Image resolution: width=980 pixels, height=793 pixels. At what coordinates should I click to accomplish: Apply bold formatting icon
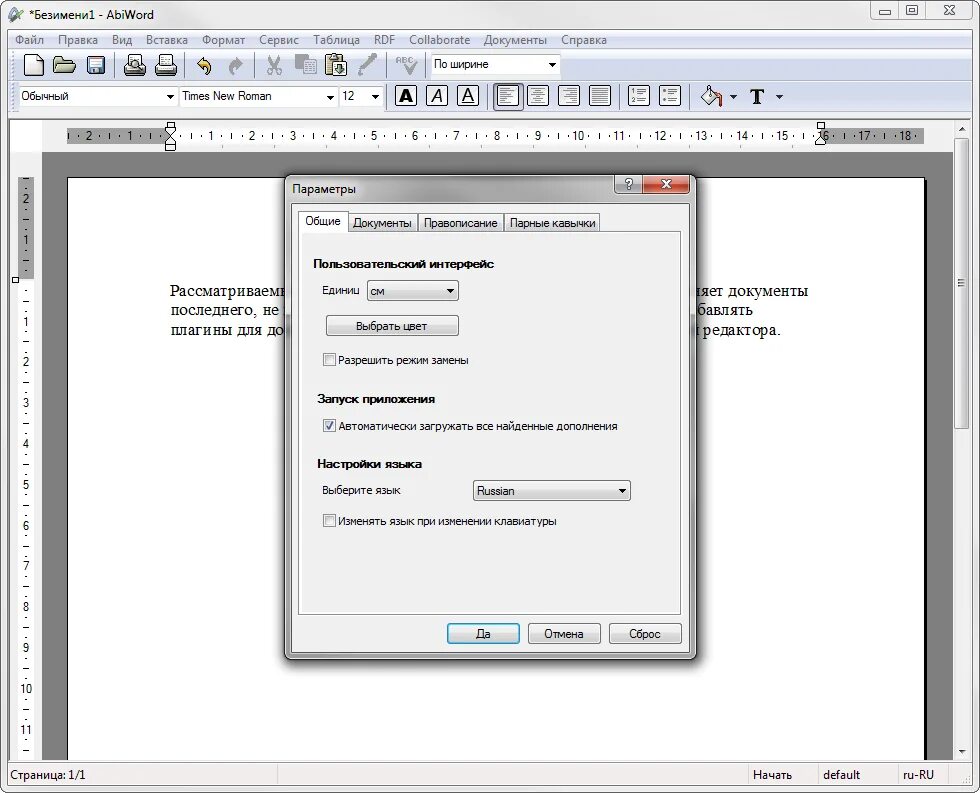click(406, 96)
